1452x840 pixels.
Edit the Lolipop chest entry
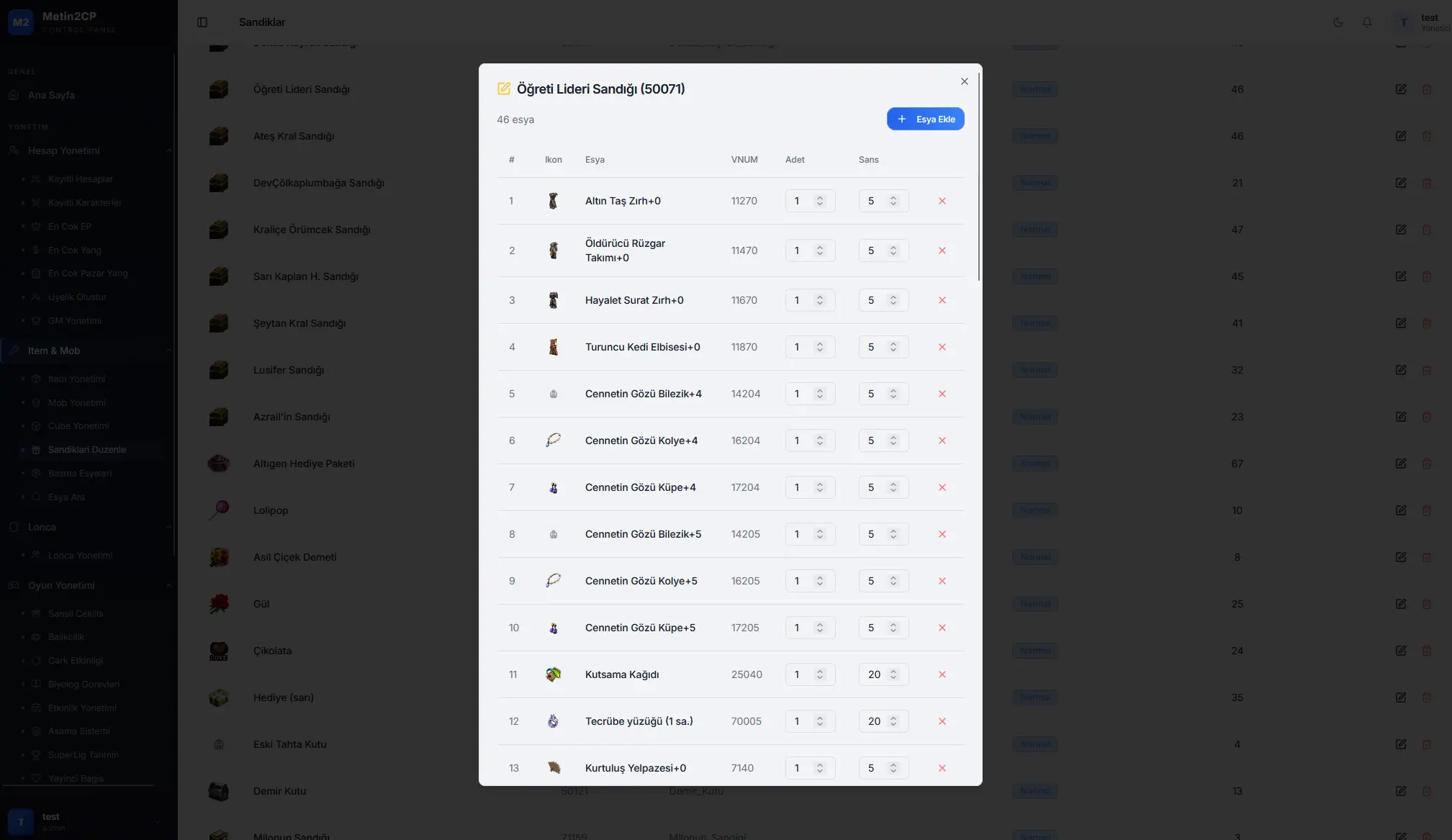tap(1400, 510)
